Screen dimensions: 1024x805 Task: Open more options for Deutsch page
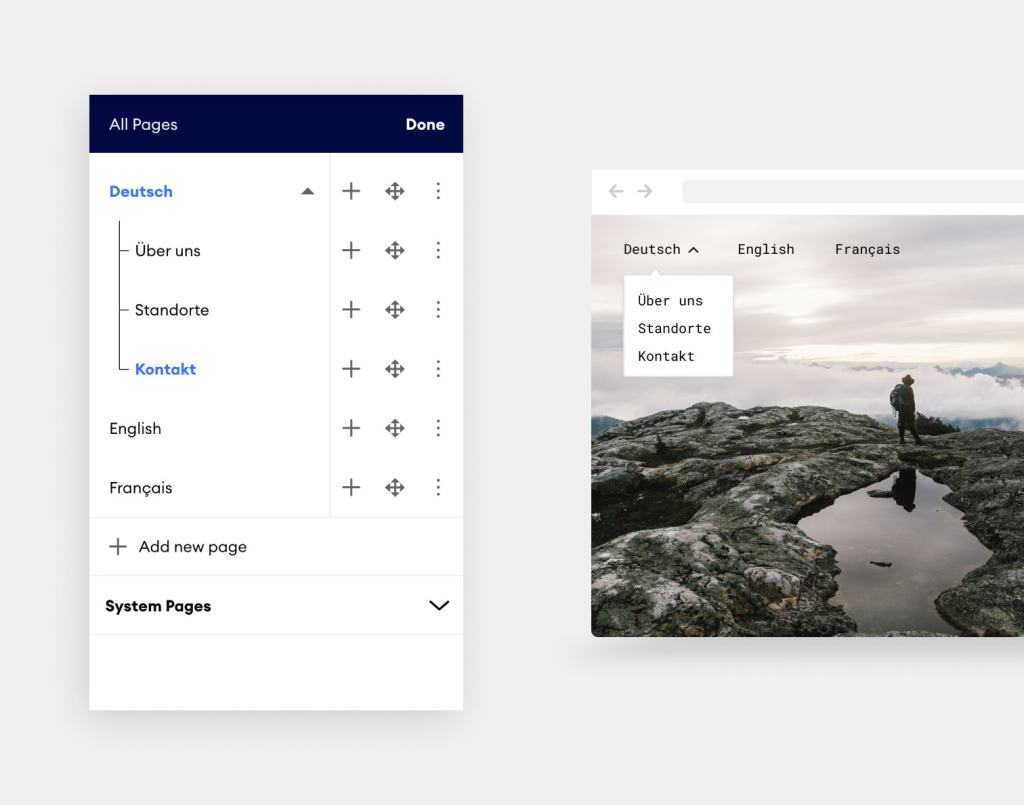click(x=438, y=191)
